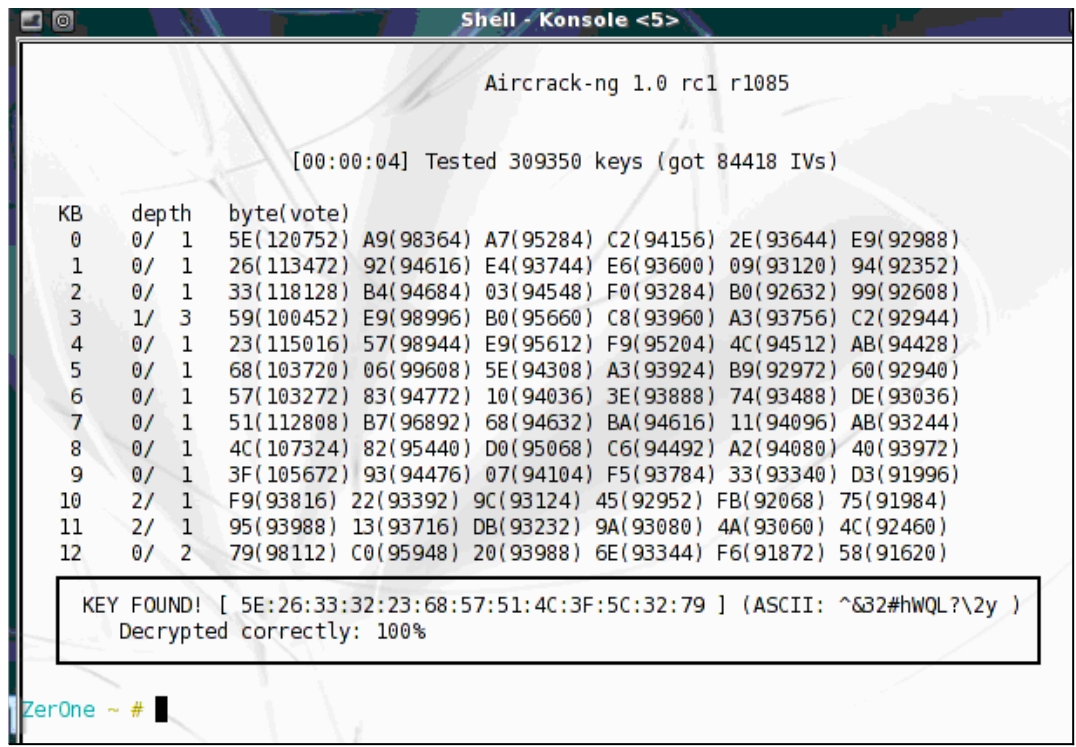
Task: Select the 5E(120752) entry
Action: [x=289, y=240]
